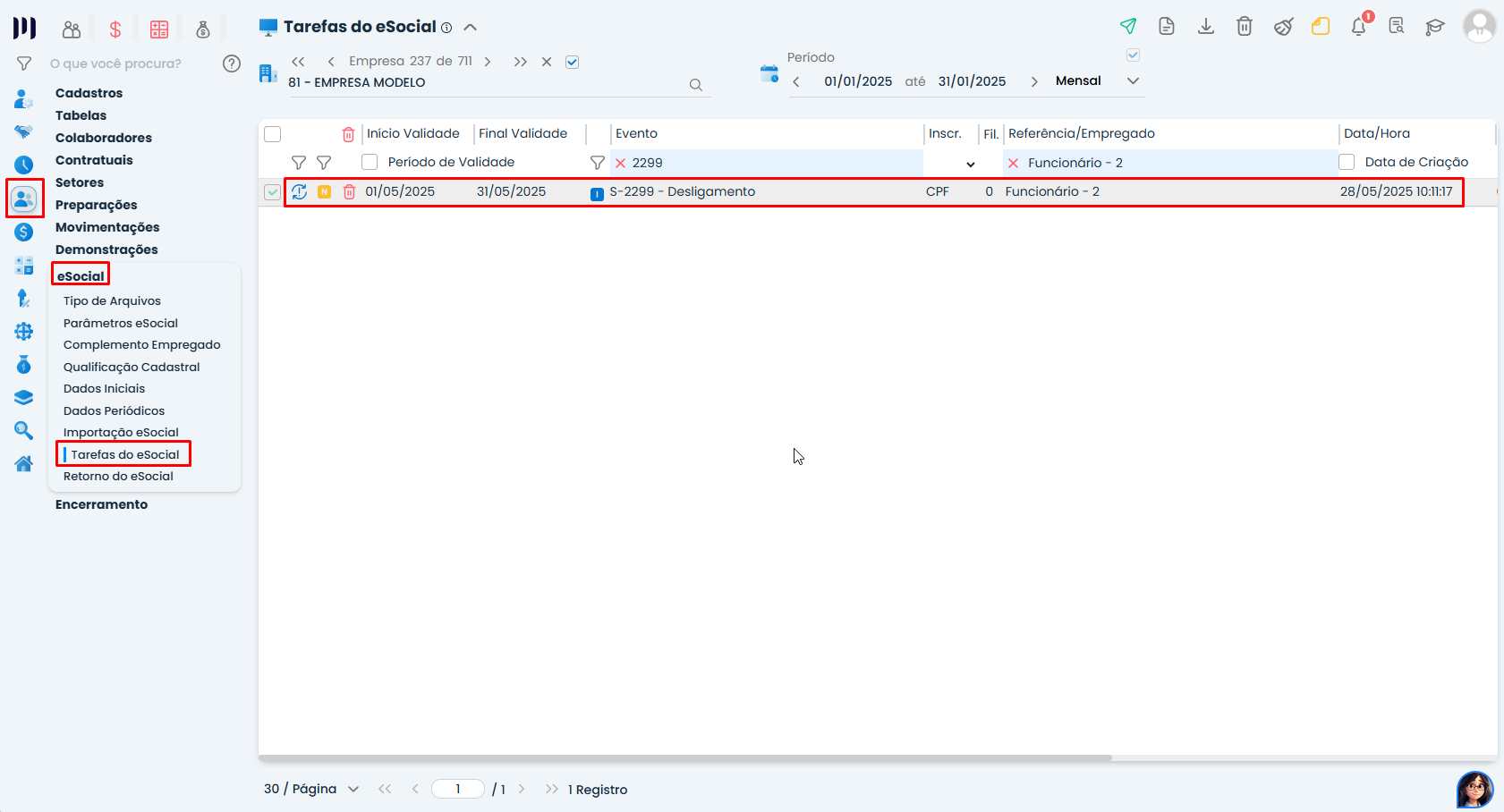The image size is (1504, 812).
Task: Open Dados Periódicos submenu item
Action: (x=114, y=410)
